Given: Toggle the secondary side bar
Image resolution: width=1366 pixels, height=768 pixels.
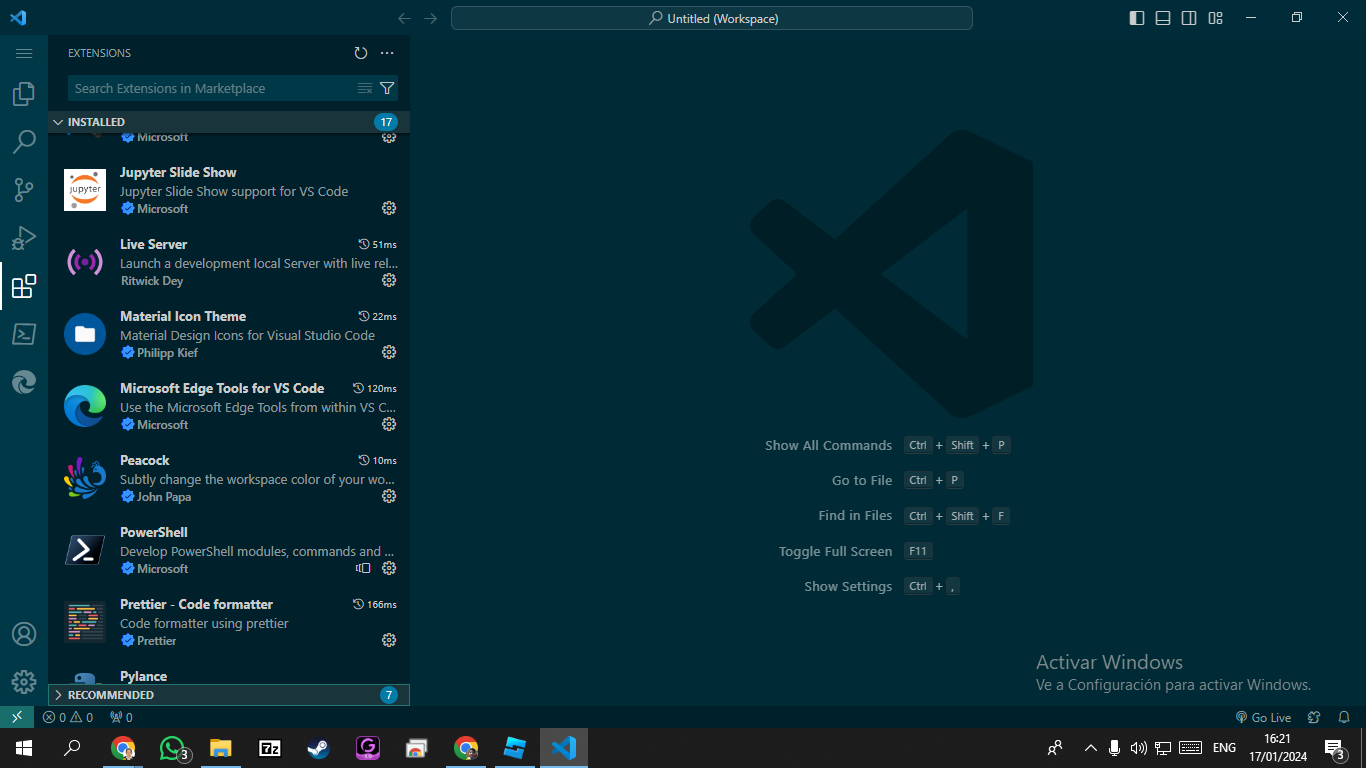Looking at the screenshot, I should pos(1189,18).
